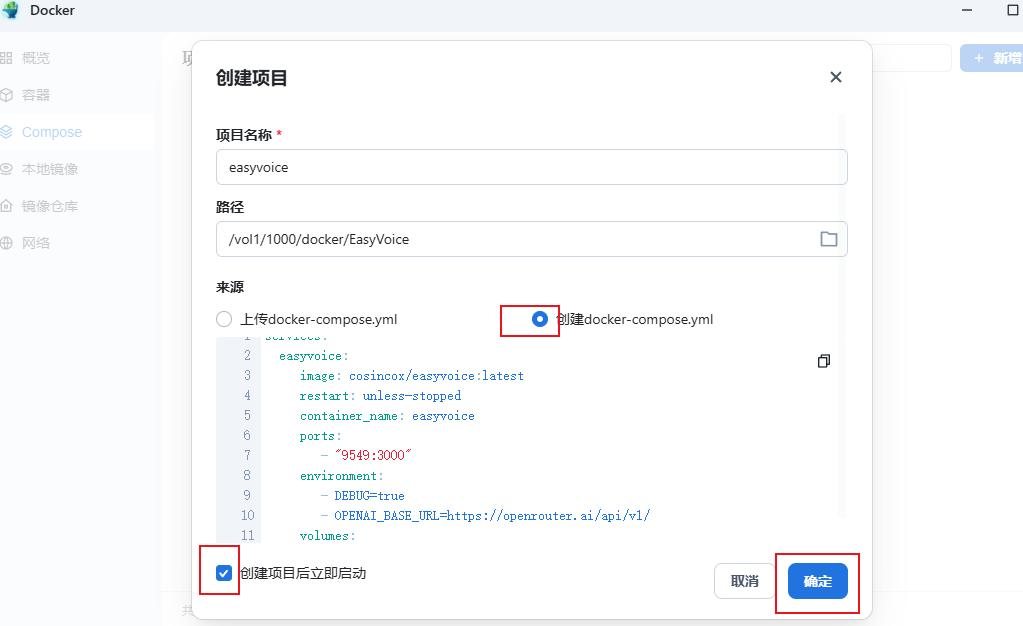The image size is (1023, 626).
Task: Open the 容器 menu in sidebar
Action: (x=36, y=95)
